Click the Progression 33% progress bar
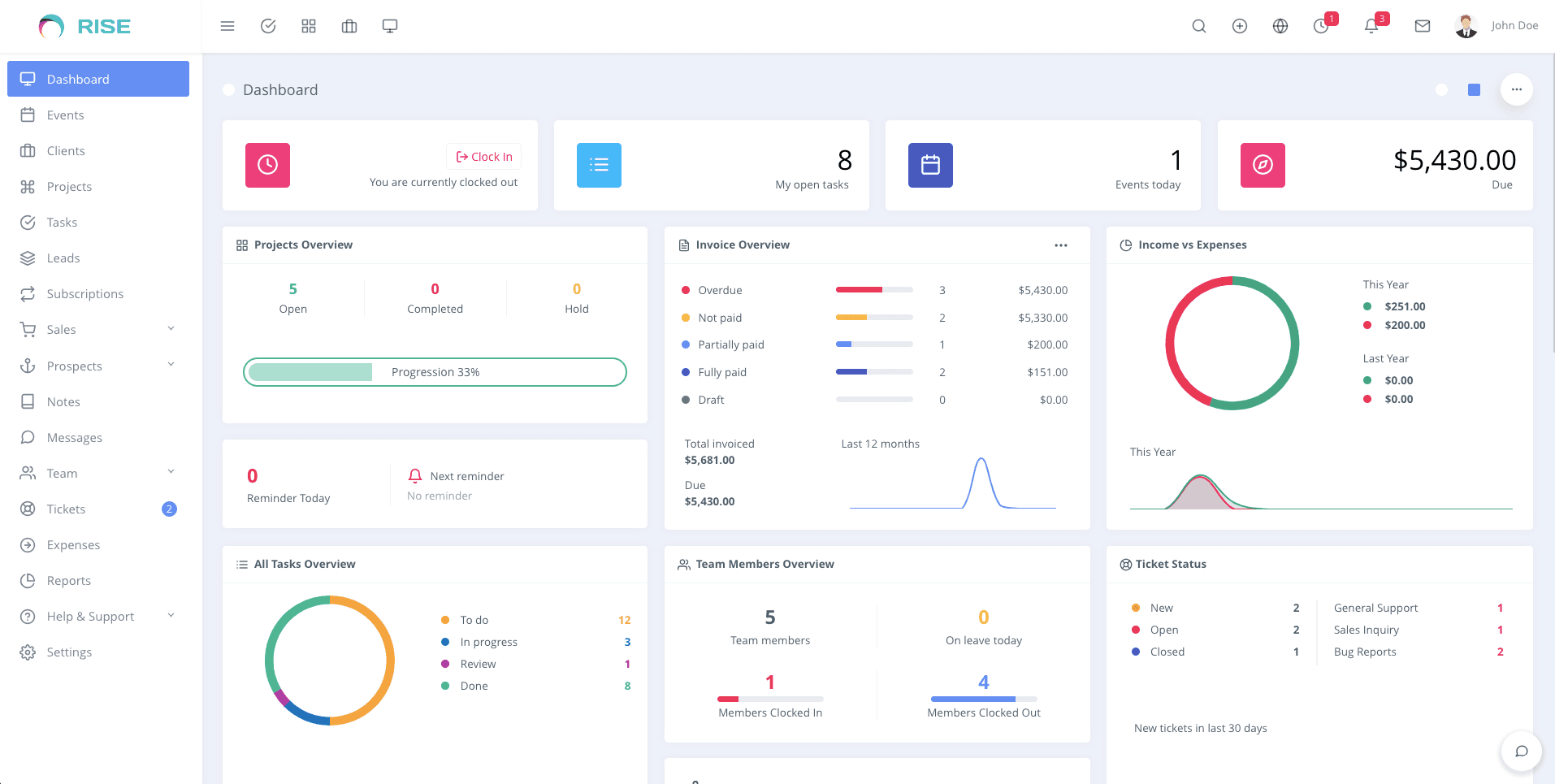This screenshot has width=1555, height=784. coord(435,371)
